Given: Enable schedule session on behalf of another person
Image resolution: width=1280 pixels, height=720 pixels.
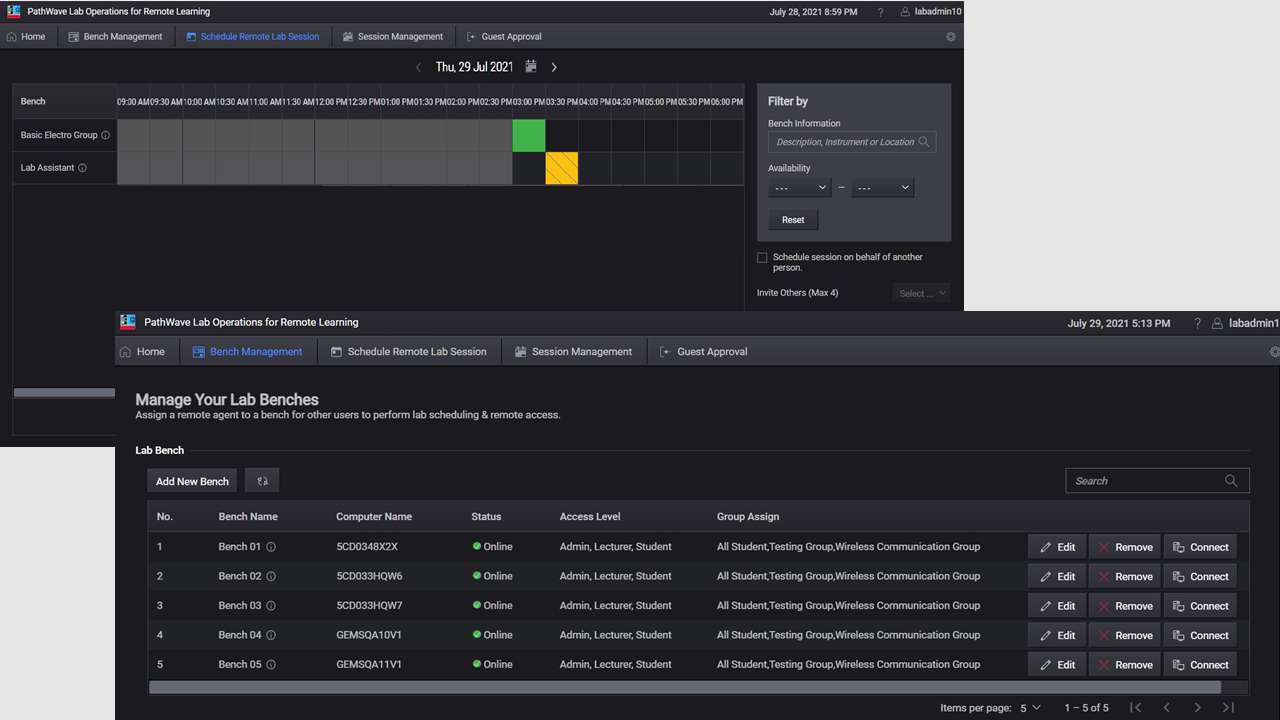Looking at the screenshot, I should point(762,258).
